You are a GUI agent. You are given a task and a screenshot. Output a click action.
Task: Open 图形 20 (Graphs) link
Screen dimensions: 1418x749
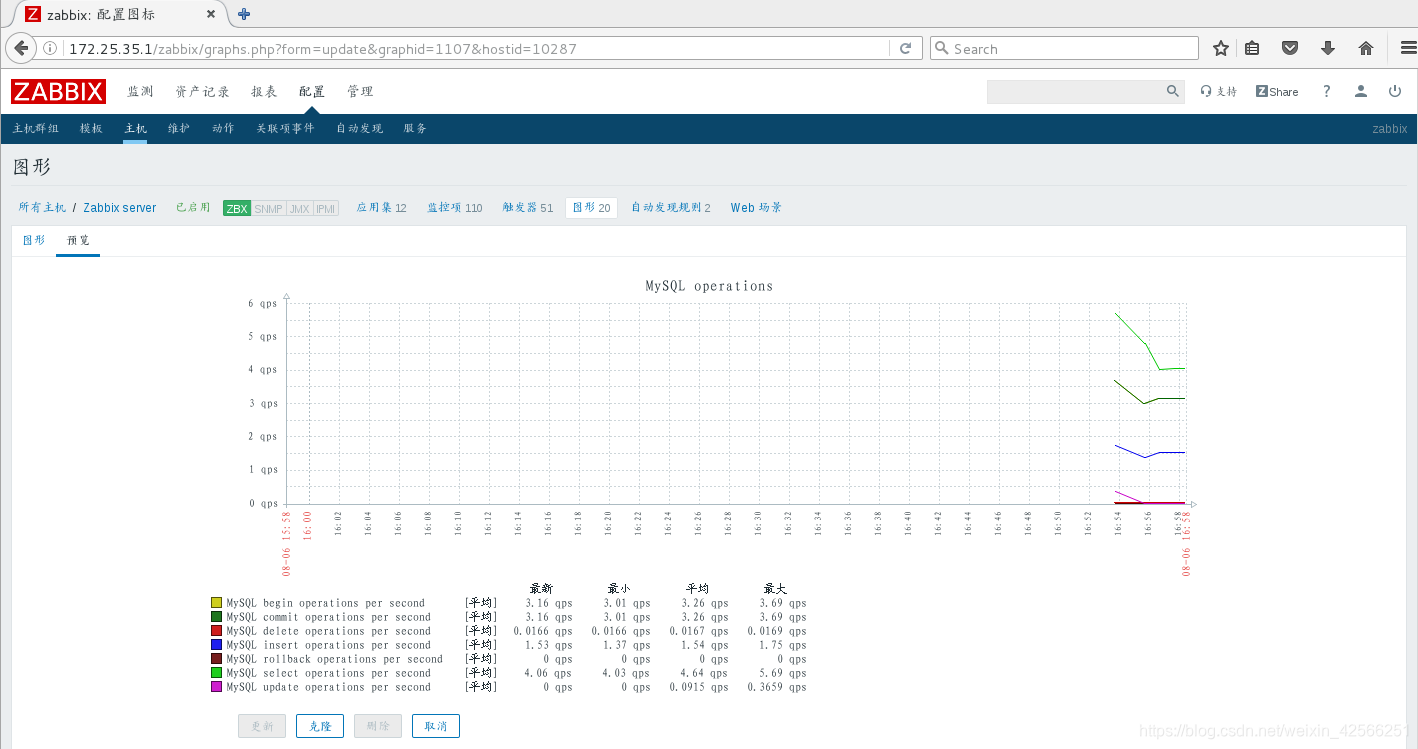591,208
